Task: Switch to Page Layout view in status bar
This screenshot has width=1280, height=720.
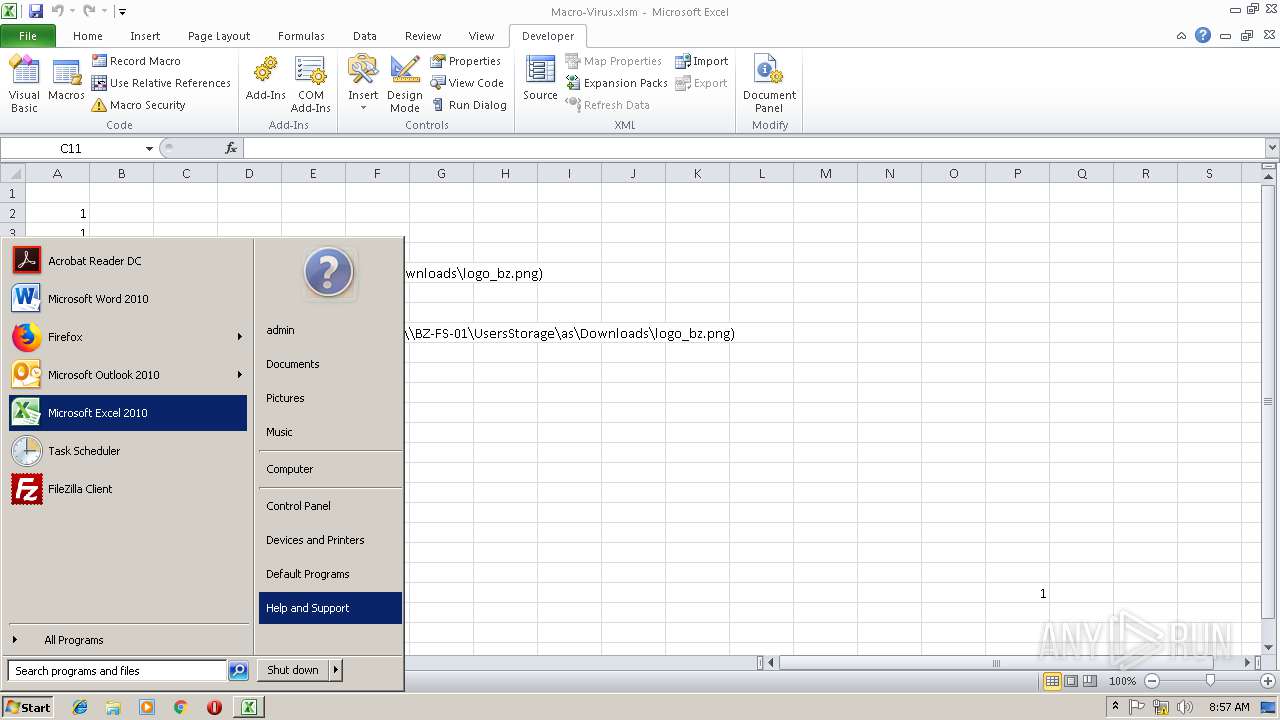Action: click(x=1071, y=681)
